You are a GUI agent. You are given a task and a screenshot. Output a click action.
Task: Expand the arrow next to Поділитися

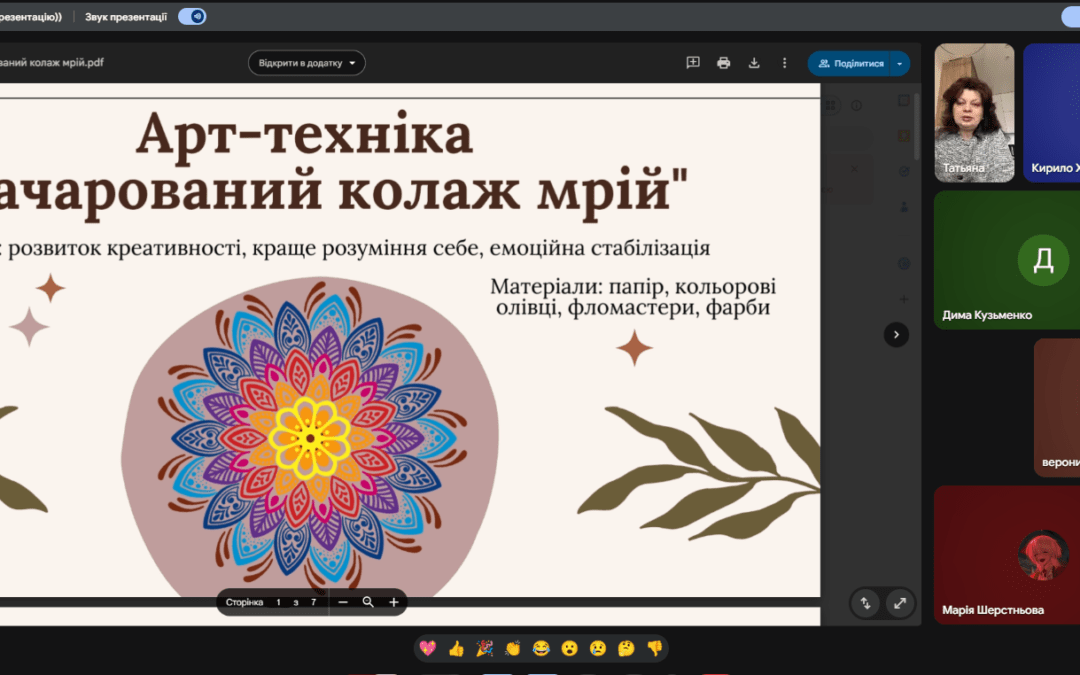tap(900, 63)
